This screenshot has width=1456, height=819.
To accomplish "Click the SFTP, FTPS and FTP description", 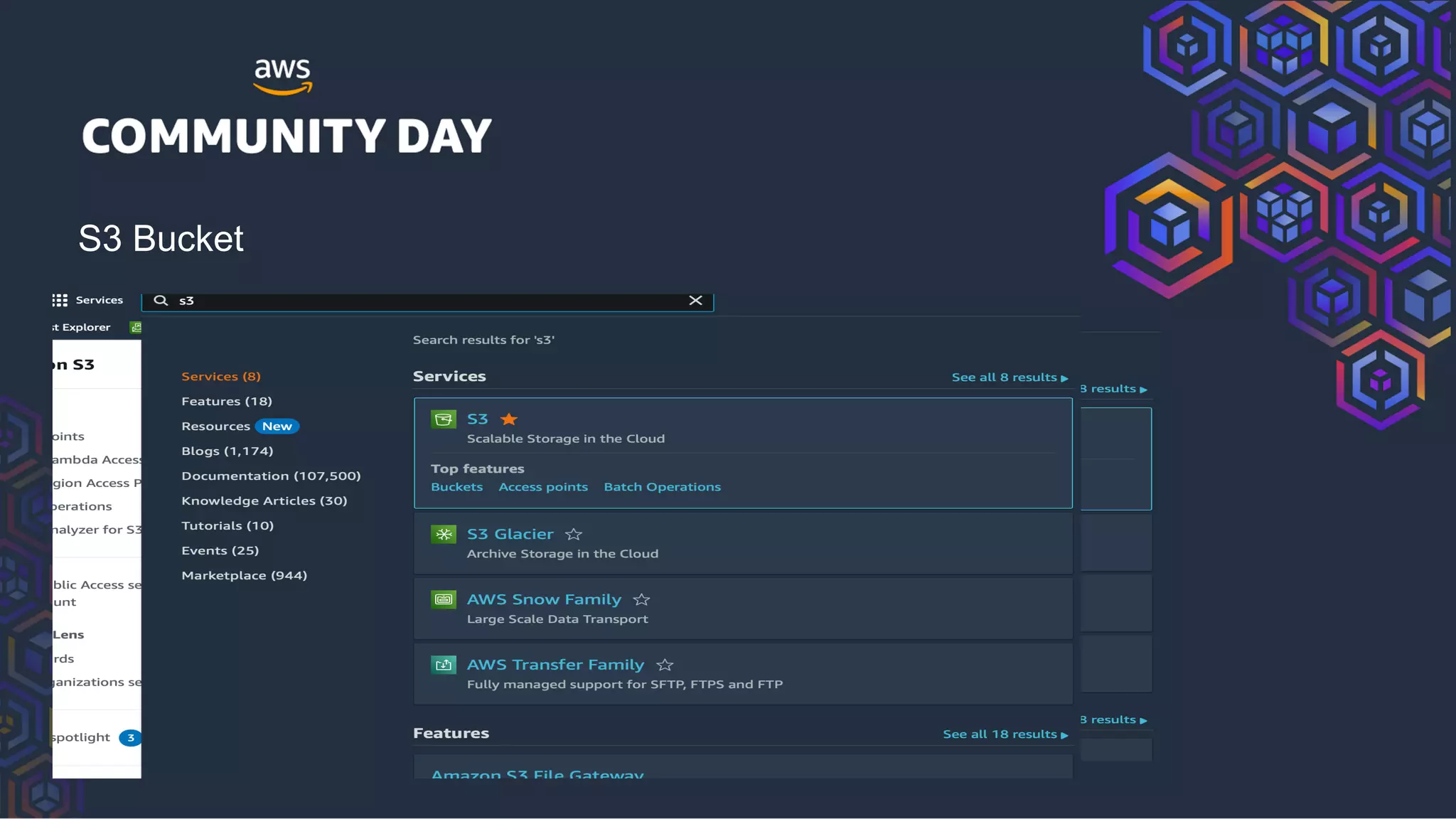I will coord(625,685).
